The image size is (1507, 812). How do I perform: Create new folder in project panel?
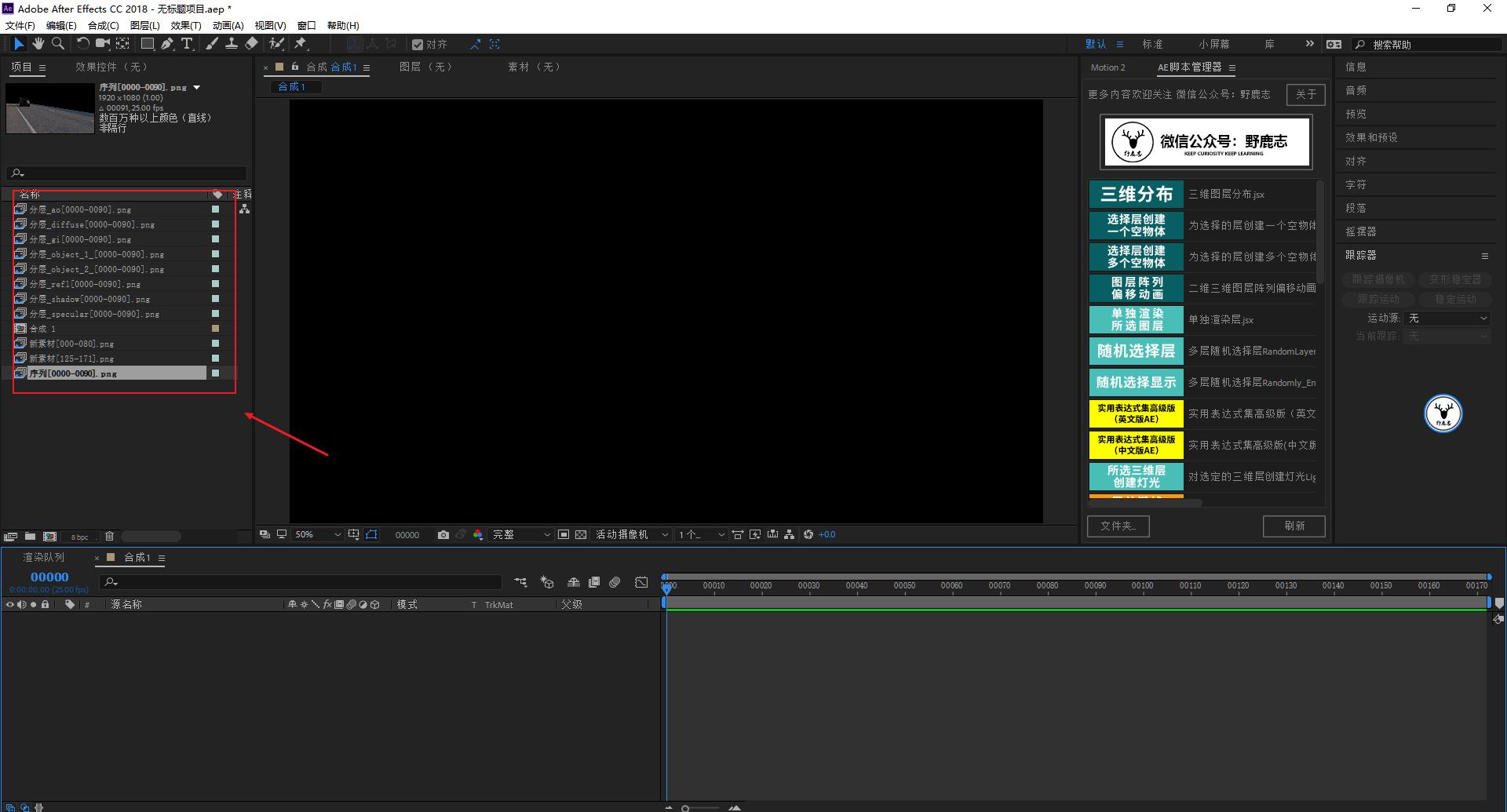(x=30, y=537)
